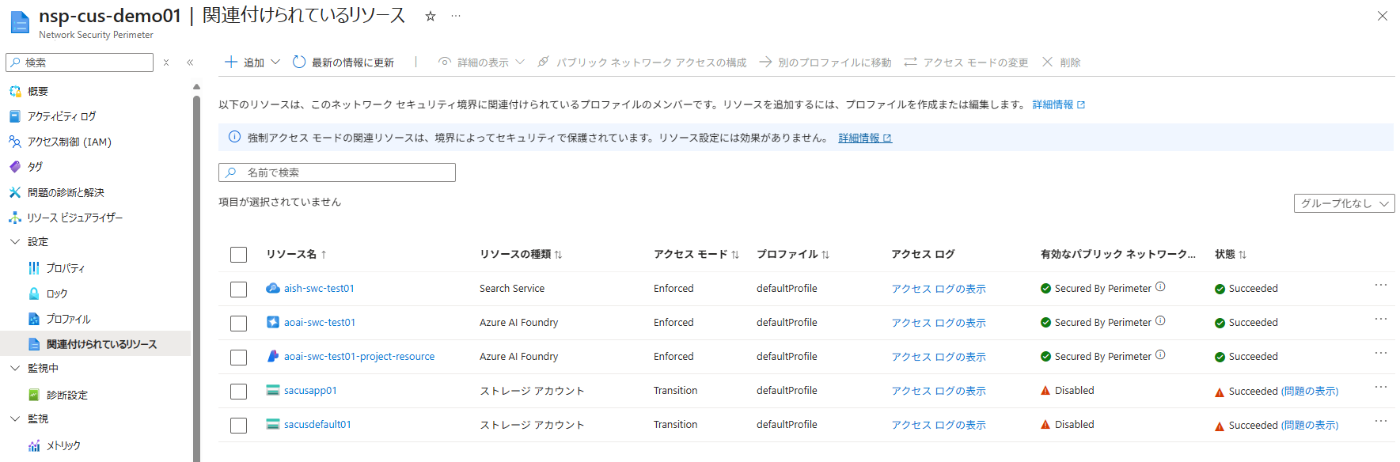The image size is (1400, 462).
Task: Show access log for aish-swc-test01
Action: [938, 289]
